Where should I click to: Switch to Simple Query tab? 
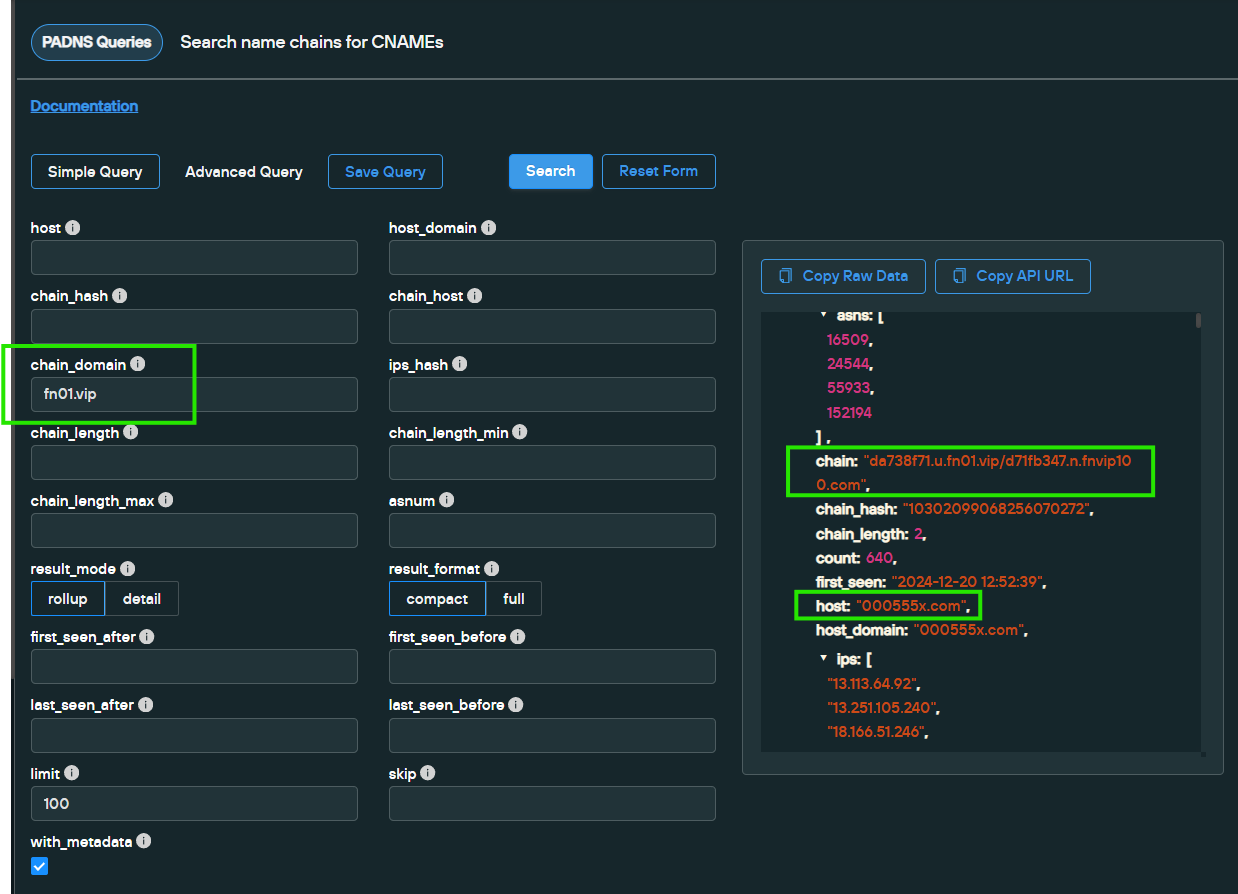(x=95, y=172)
